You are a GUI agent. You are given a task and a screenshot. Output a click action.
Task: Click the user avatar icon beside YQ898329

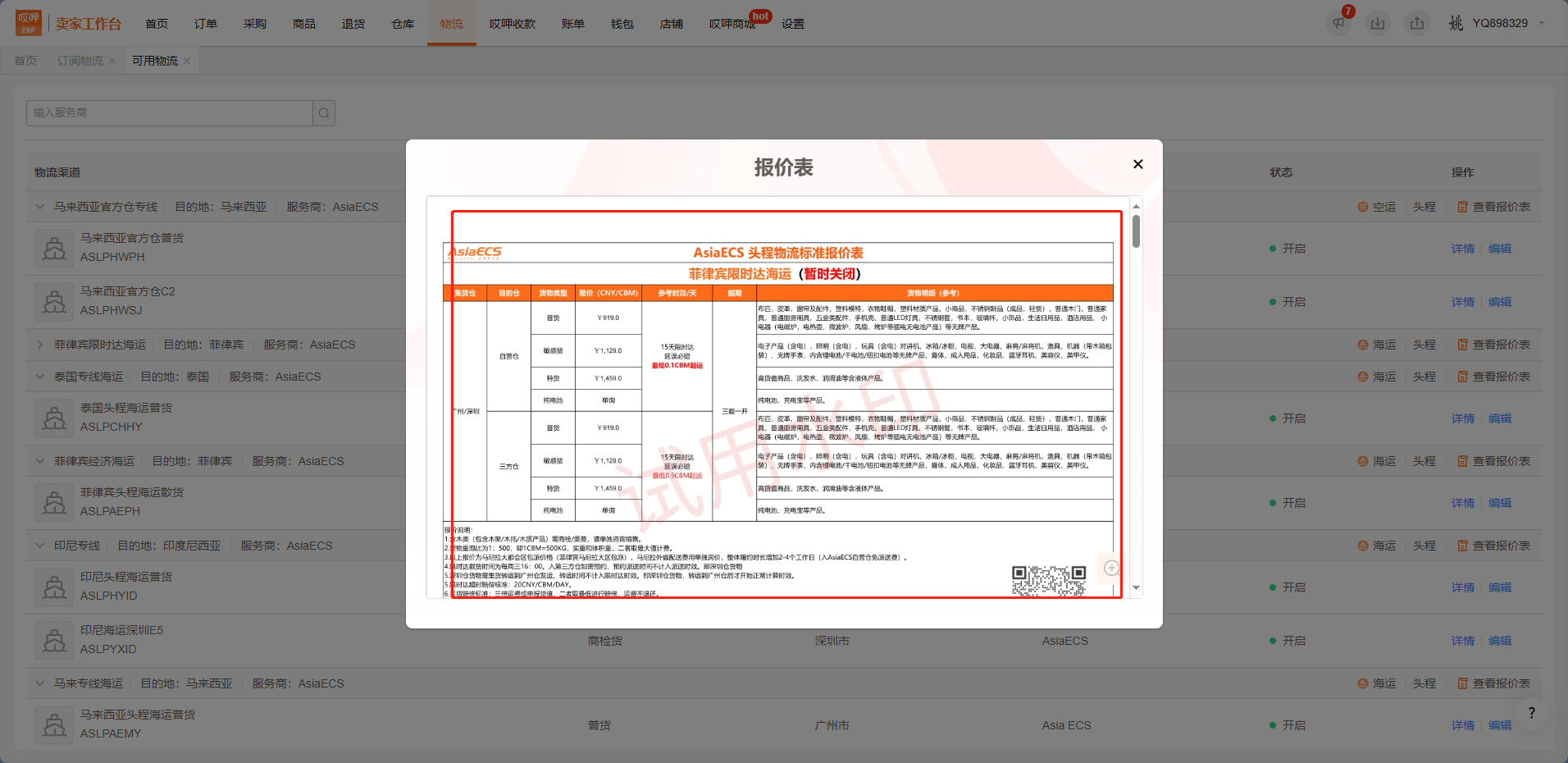coord(1456,23)
